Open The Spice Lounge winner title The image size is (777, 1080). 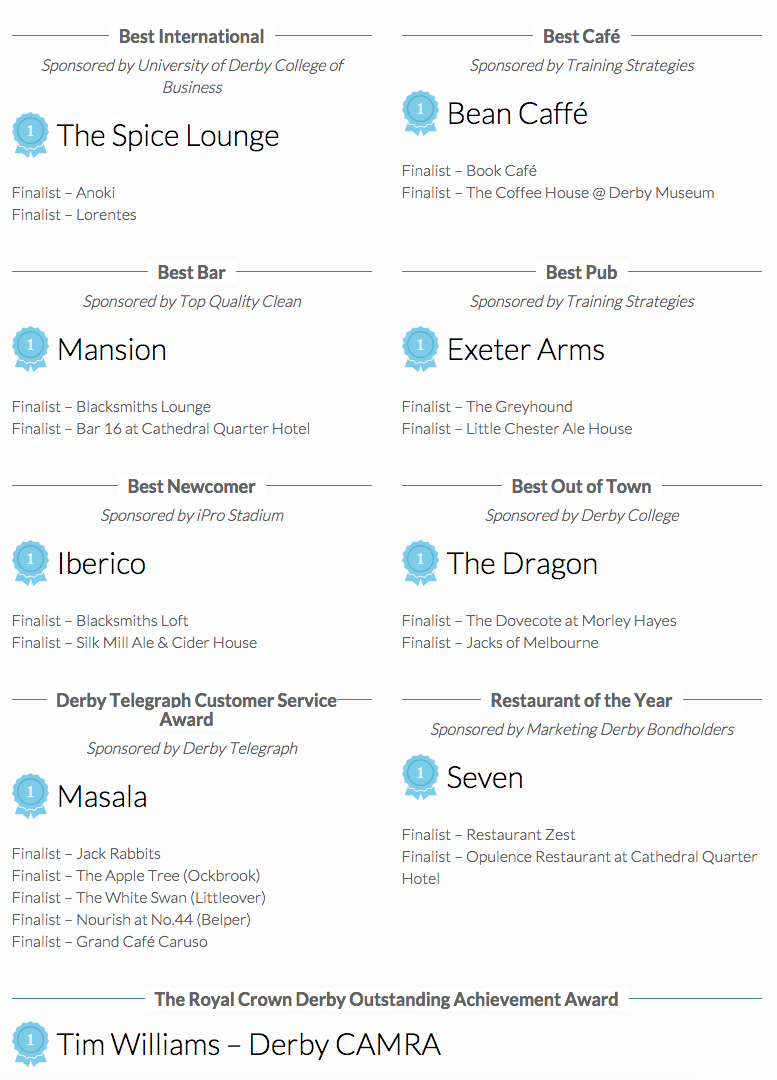coord(168,135)
